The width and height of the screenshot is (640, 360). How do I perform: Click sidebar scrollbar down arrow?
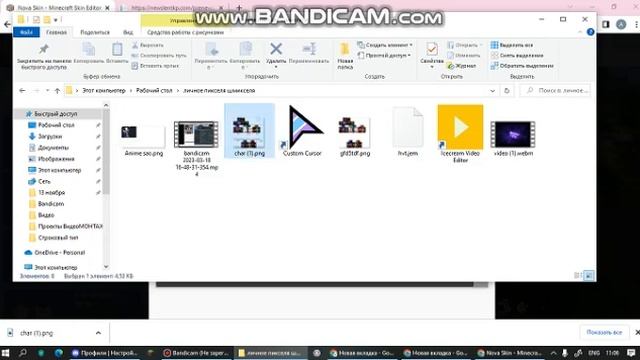pyautogui.click(x=106, y=267)
